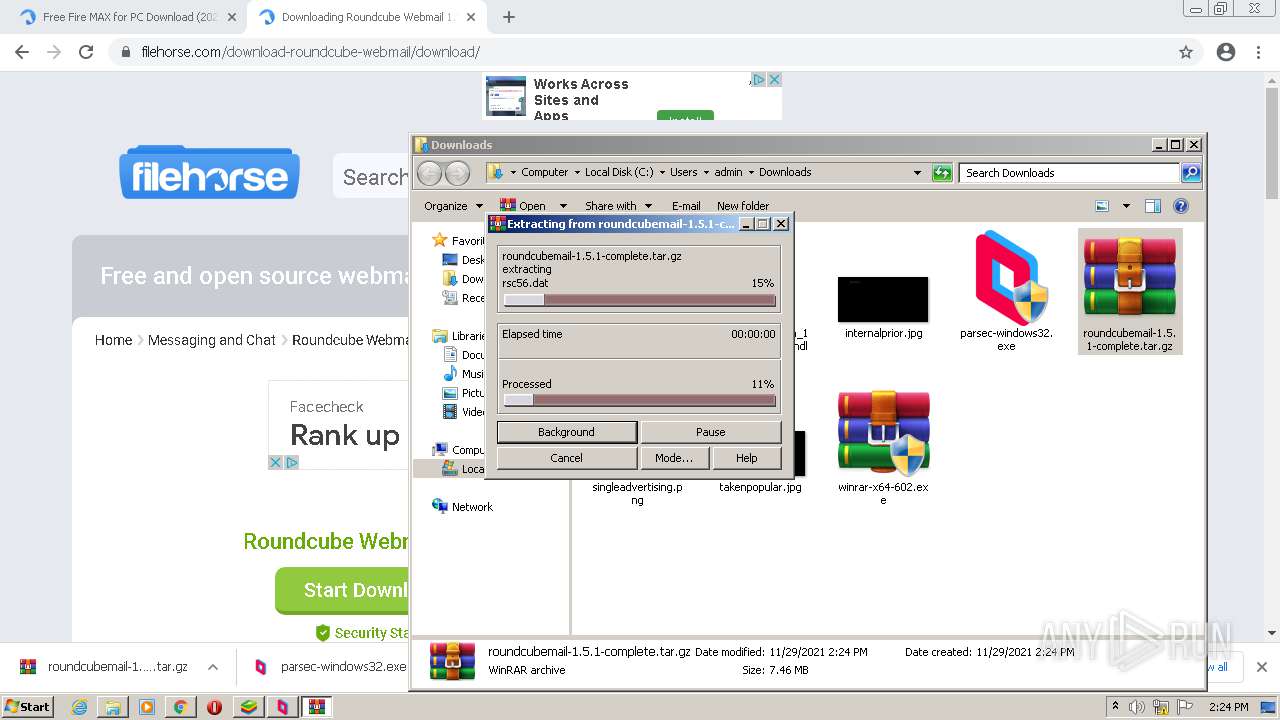Click the green refresh icon in Explorer

click(942, 173)
